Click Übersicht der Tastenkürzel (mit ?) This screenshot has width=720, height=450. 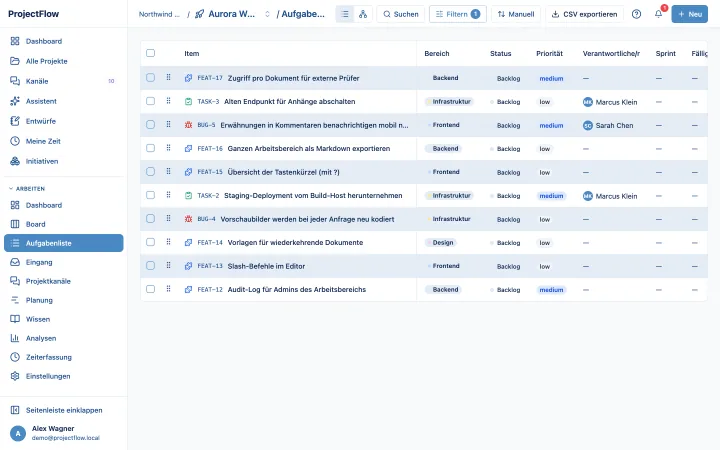283,172
